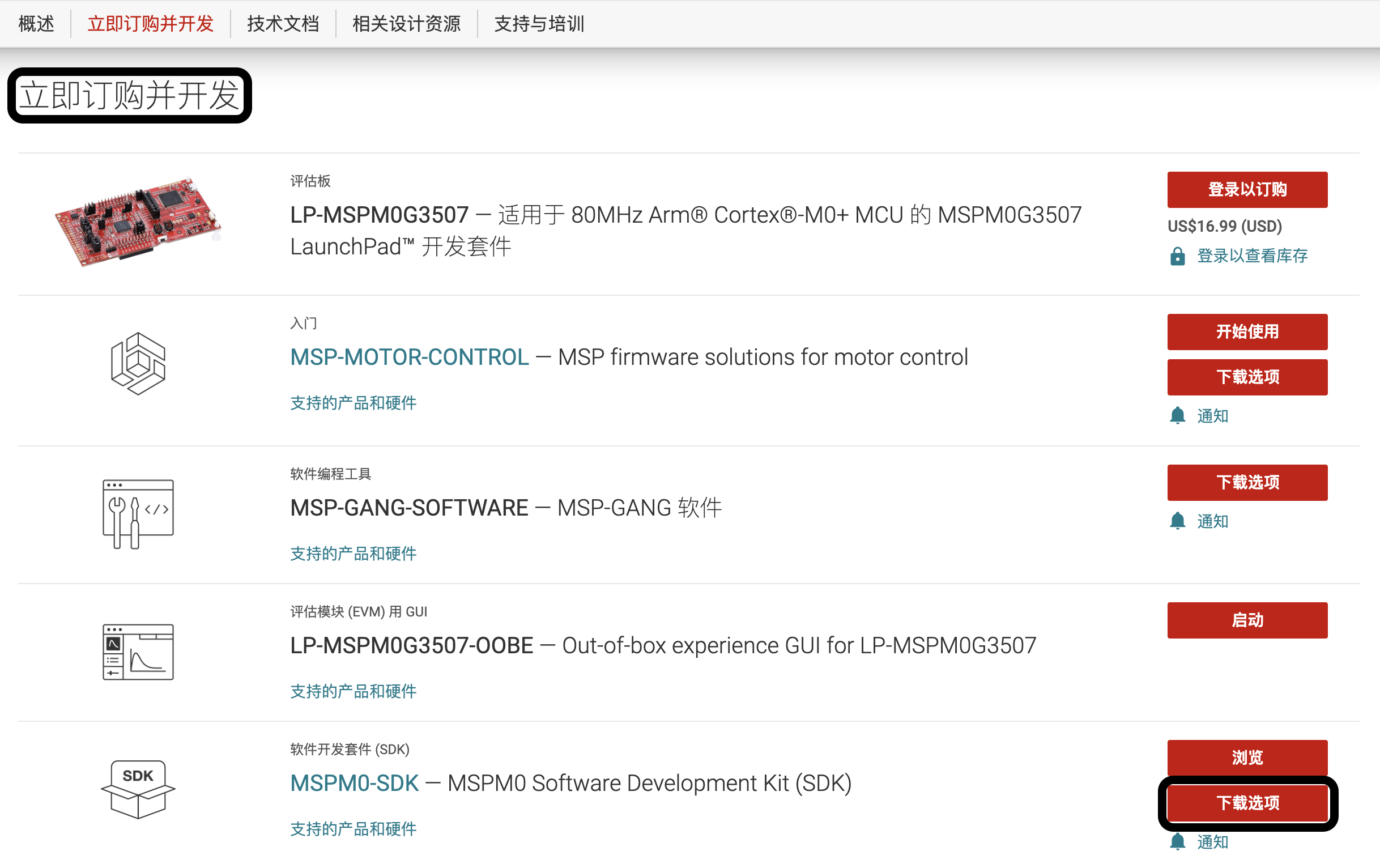
Task: Open the 登录以查看库存 link
Action: click(1252, 256)
